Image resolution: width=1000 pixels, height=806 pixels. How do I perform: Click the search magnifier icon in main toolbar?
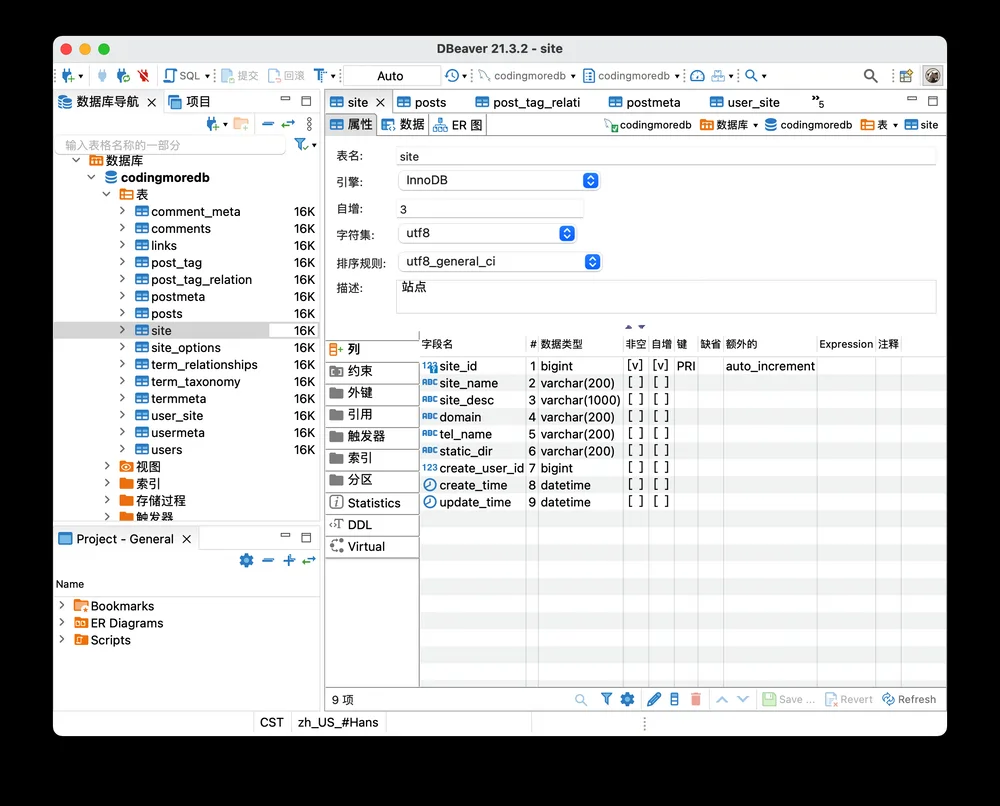pyautogui.click(x=870, y=76)
